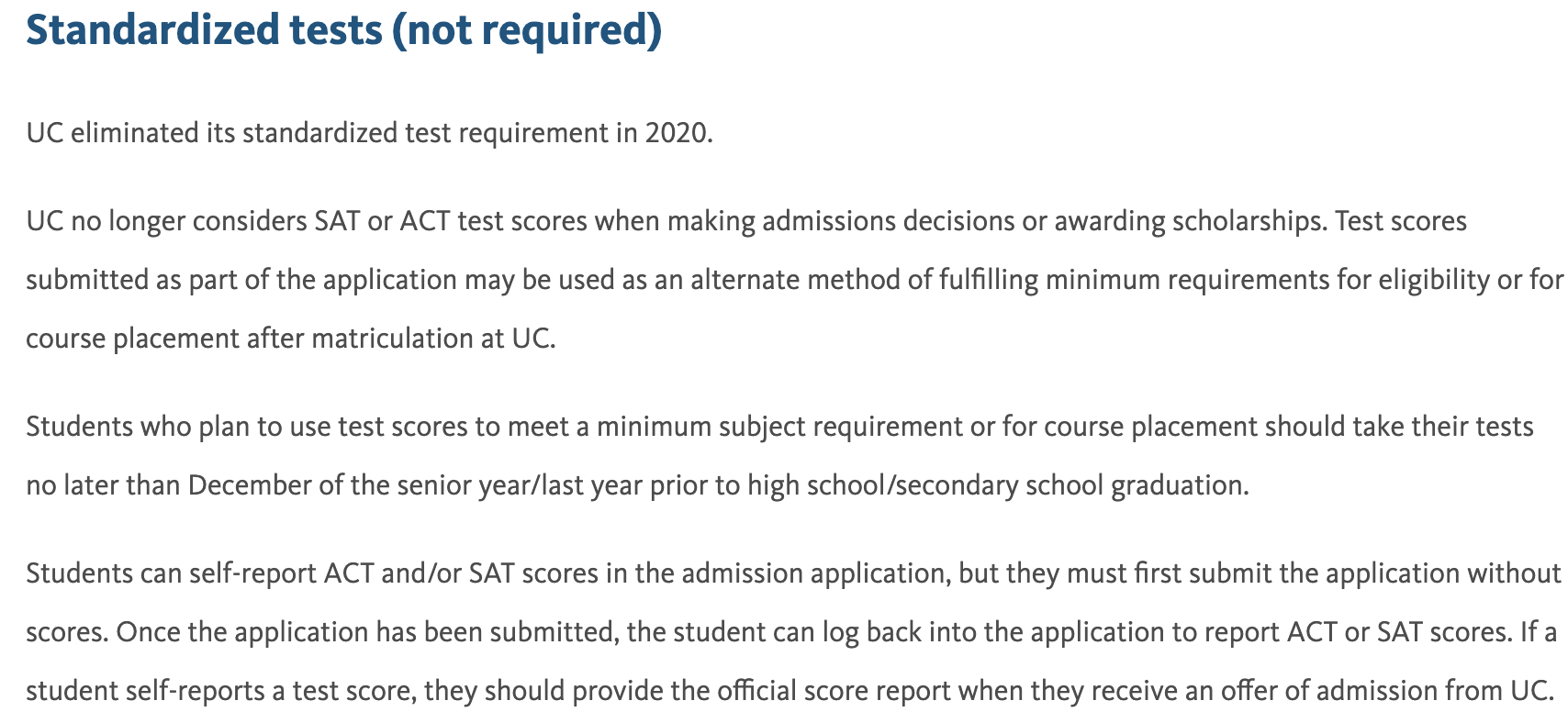
Task: Click the text 'course placement after matriculation at UC'
Action: tap(289, 339)
